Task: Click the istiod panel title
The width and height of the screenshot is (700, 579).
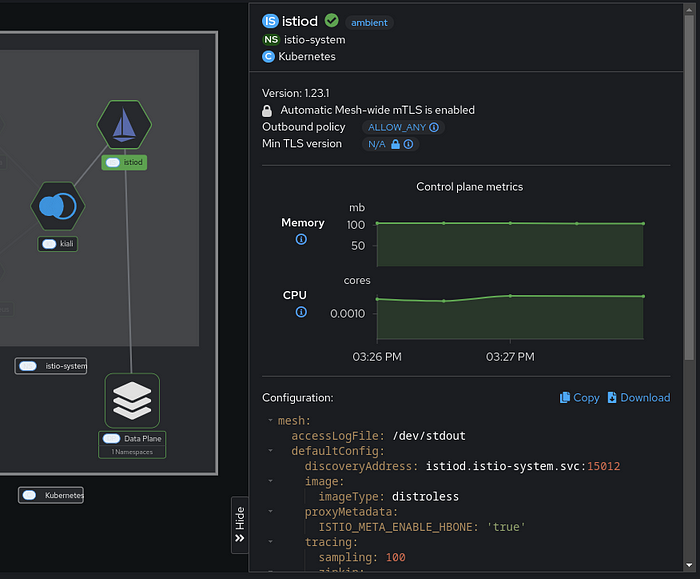Action: coord(300,21)
